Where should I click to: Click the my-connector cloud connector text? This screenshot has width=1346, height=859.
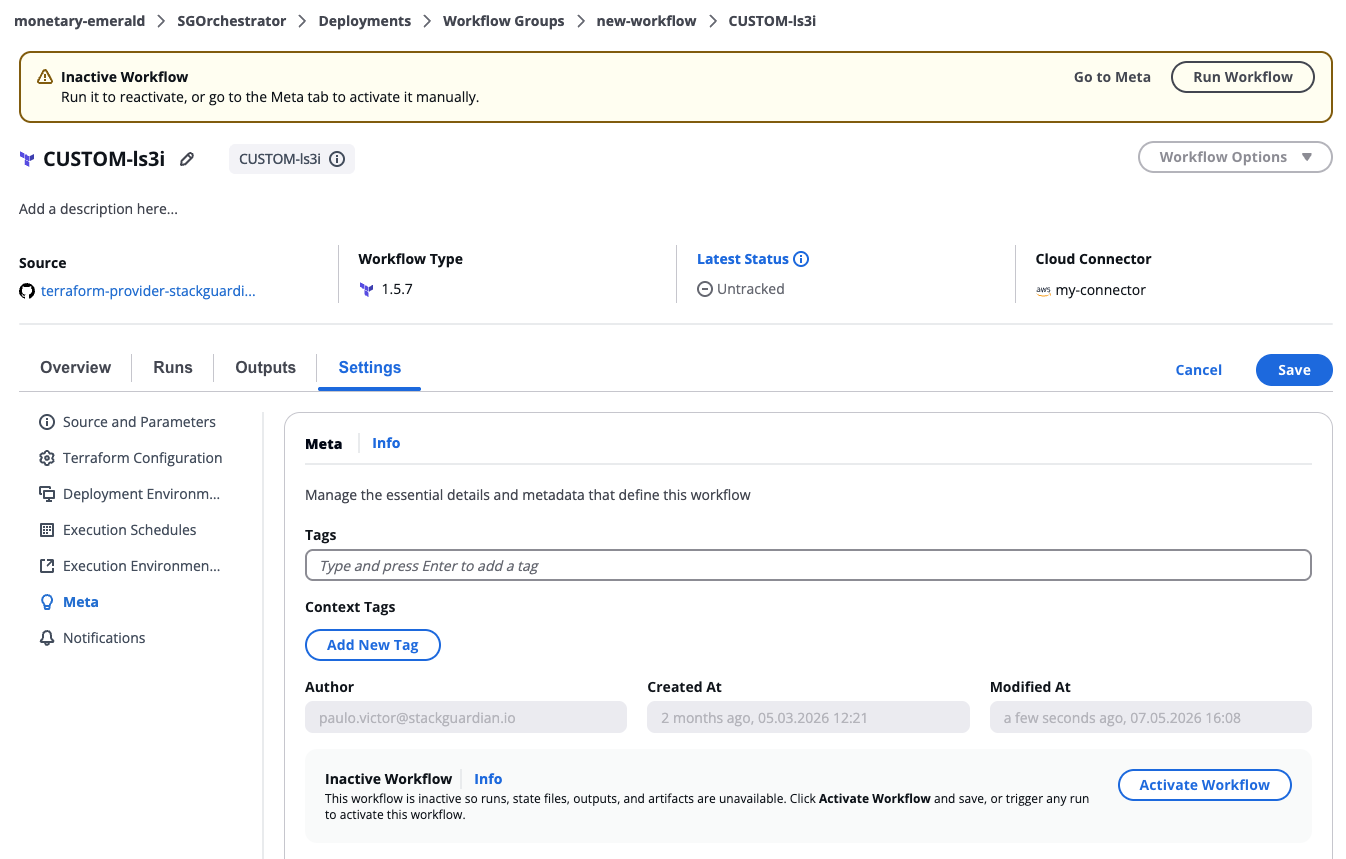[1101, 290]
